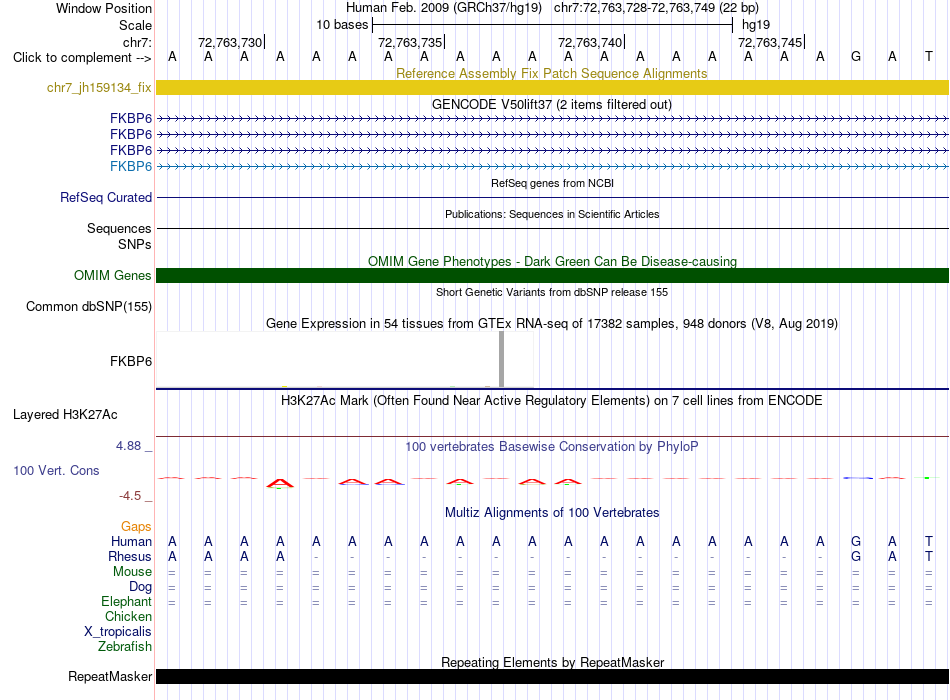Click the 'SNPs' track label
950x700 pixels.
tap(135, 244)
